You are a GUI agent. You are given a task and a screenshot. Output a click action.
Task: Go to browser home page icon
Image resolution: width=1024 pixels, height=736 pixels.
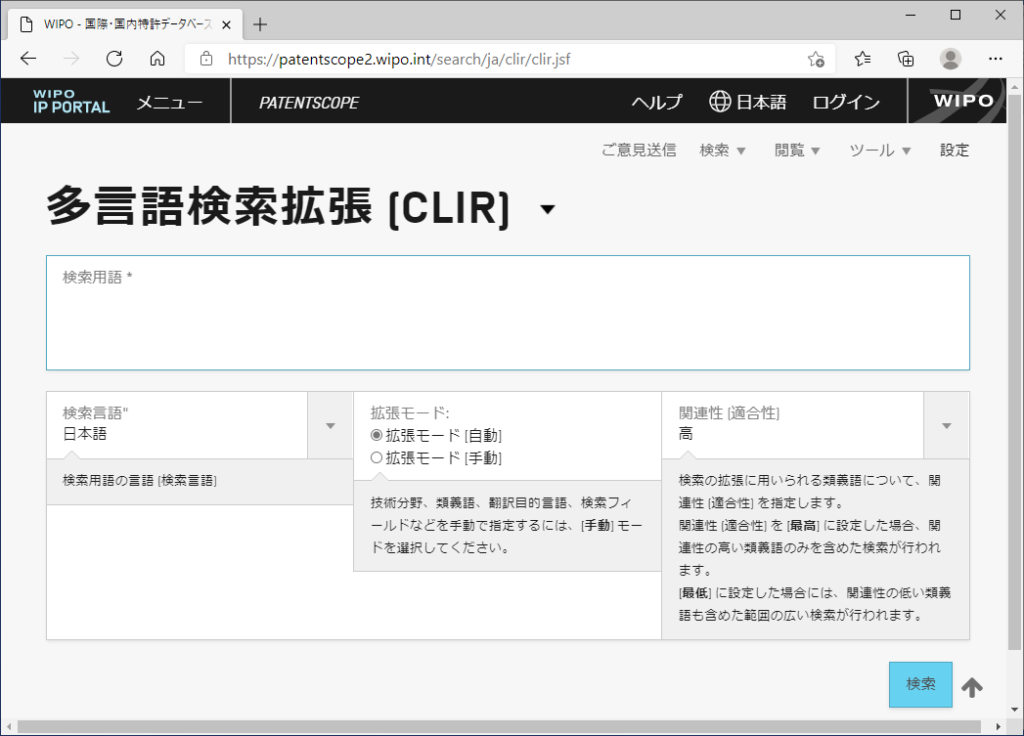coord(157,59)
